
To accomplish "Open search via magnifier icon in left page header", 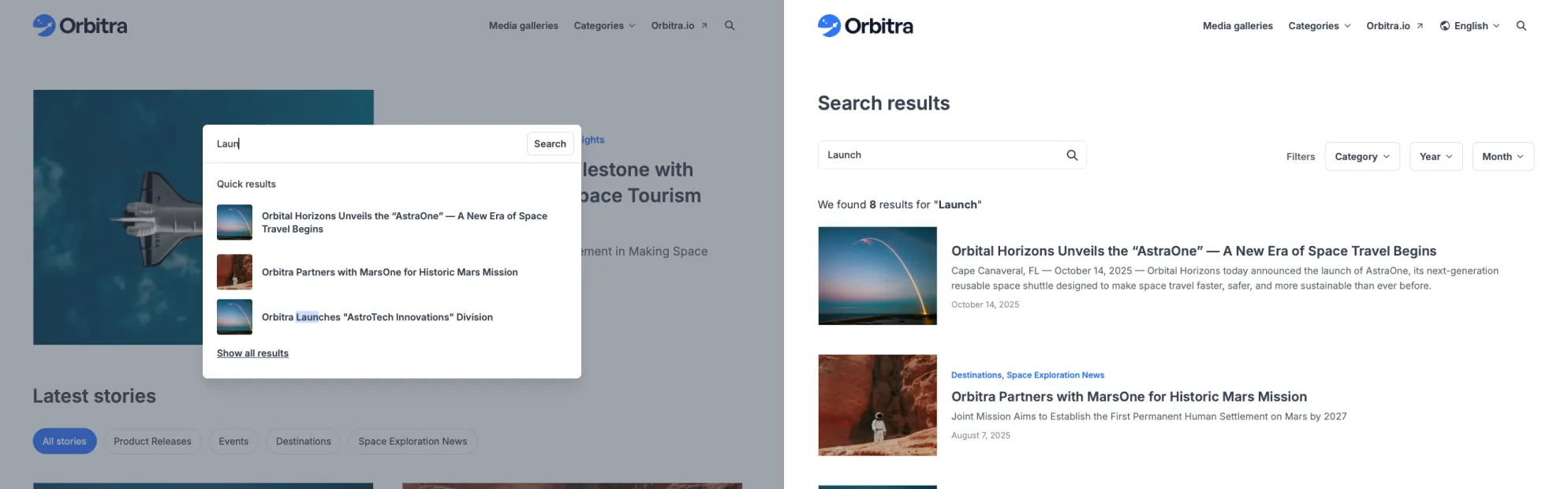I will [730, 25].
